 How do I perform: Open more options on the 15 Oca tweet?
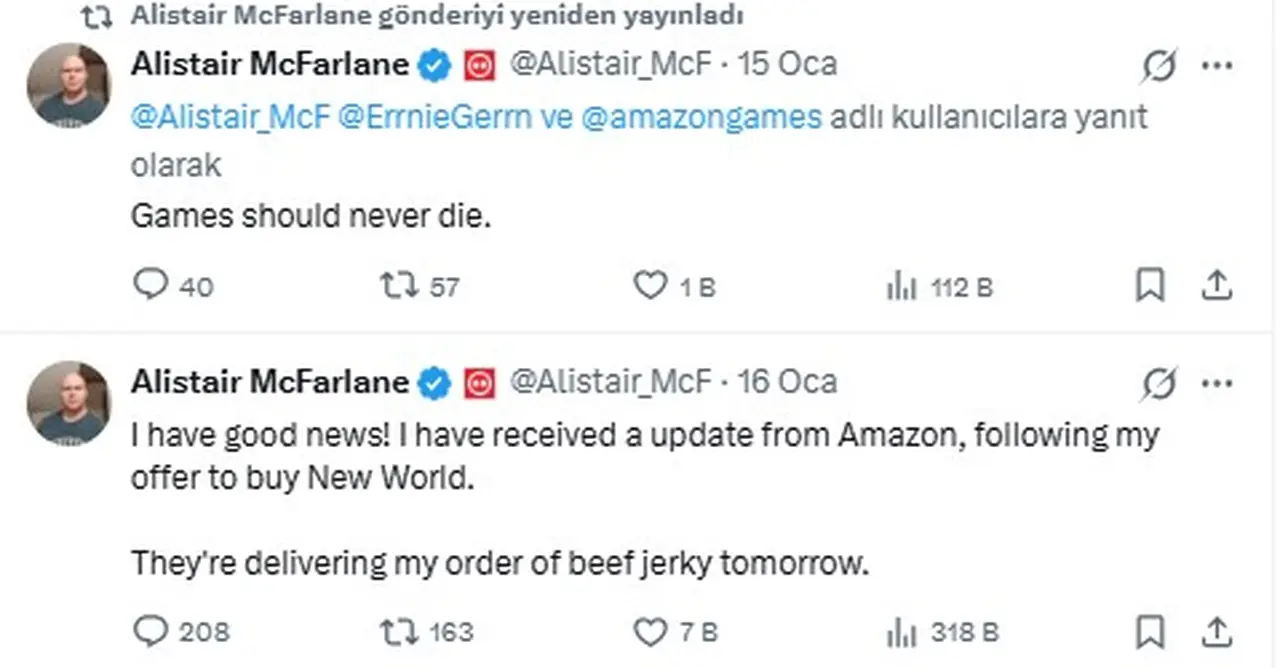1216,67
